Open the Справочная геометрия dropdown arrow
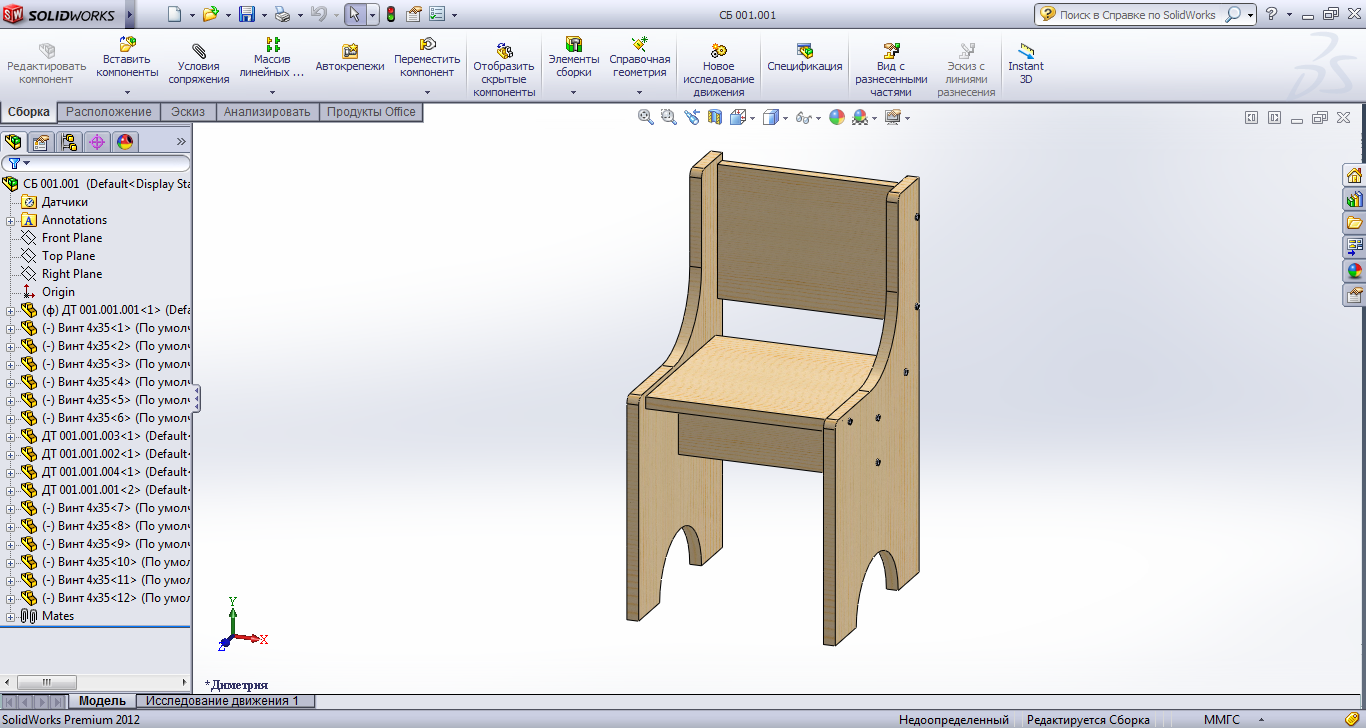 640,92
